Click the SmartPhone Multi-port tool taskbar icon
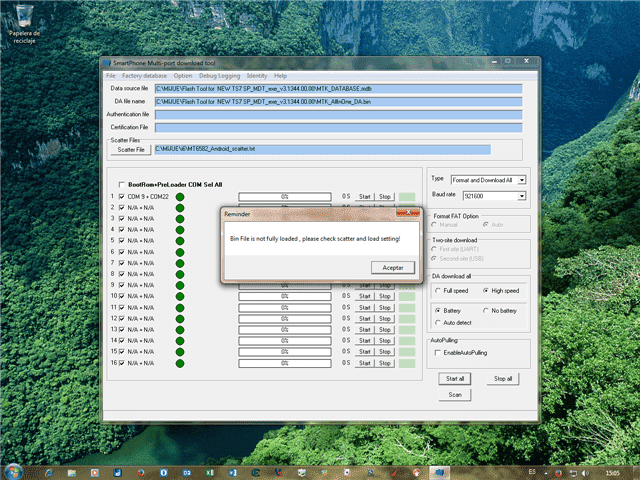The image size is (640, 480). [x=440, y=473]
